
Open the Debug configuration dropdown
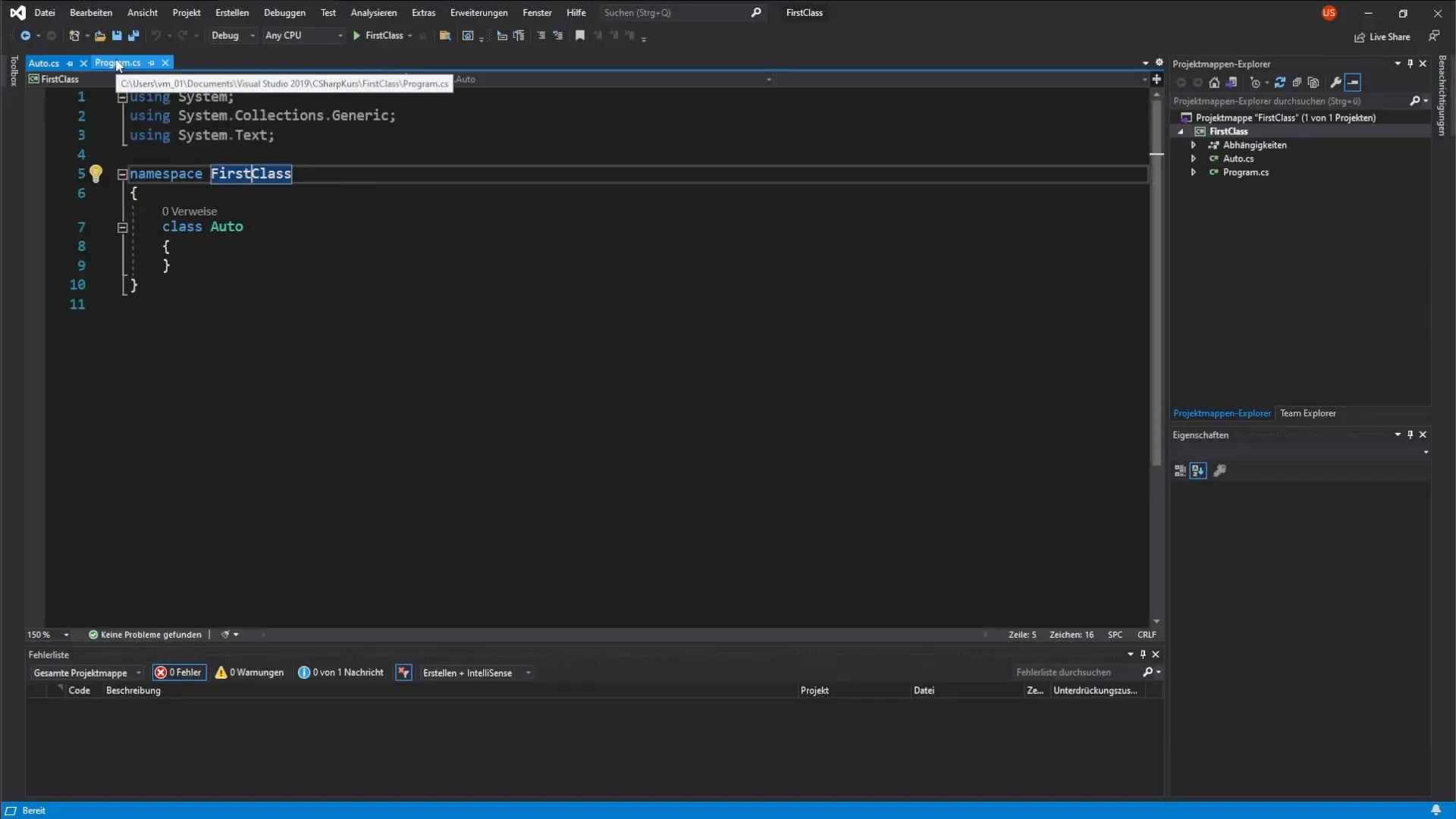pyautogui.click(x=233, y=36)
